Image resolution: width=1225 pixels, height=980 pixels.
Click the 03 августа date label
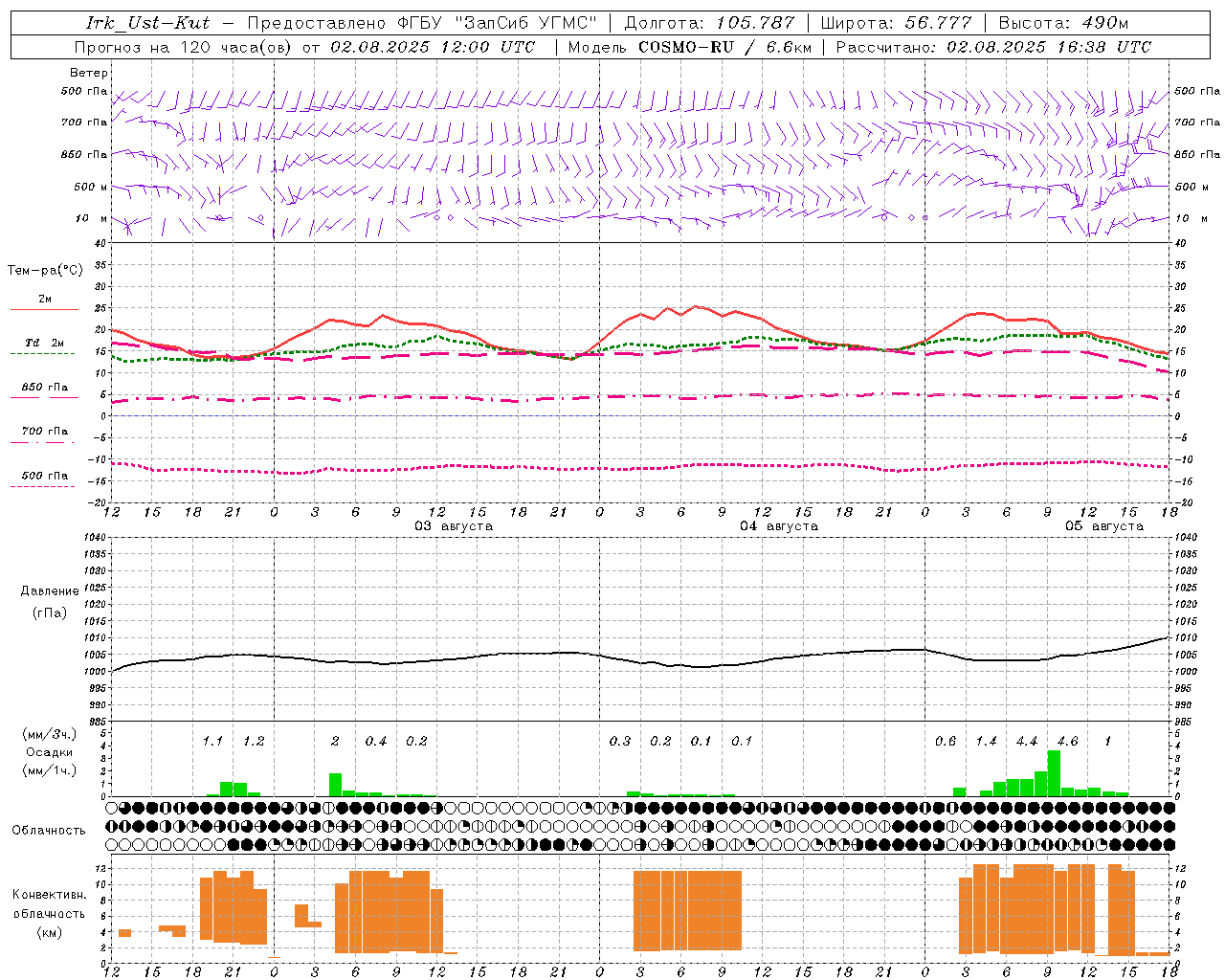453,525
